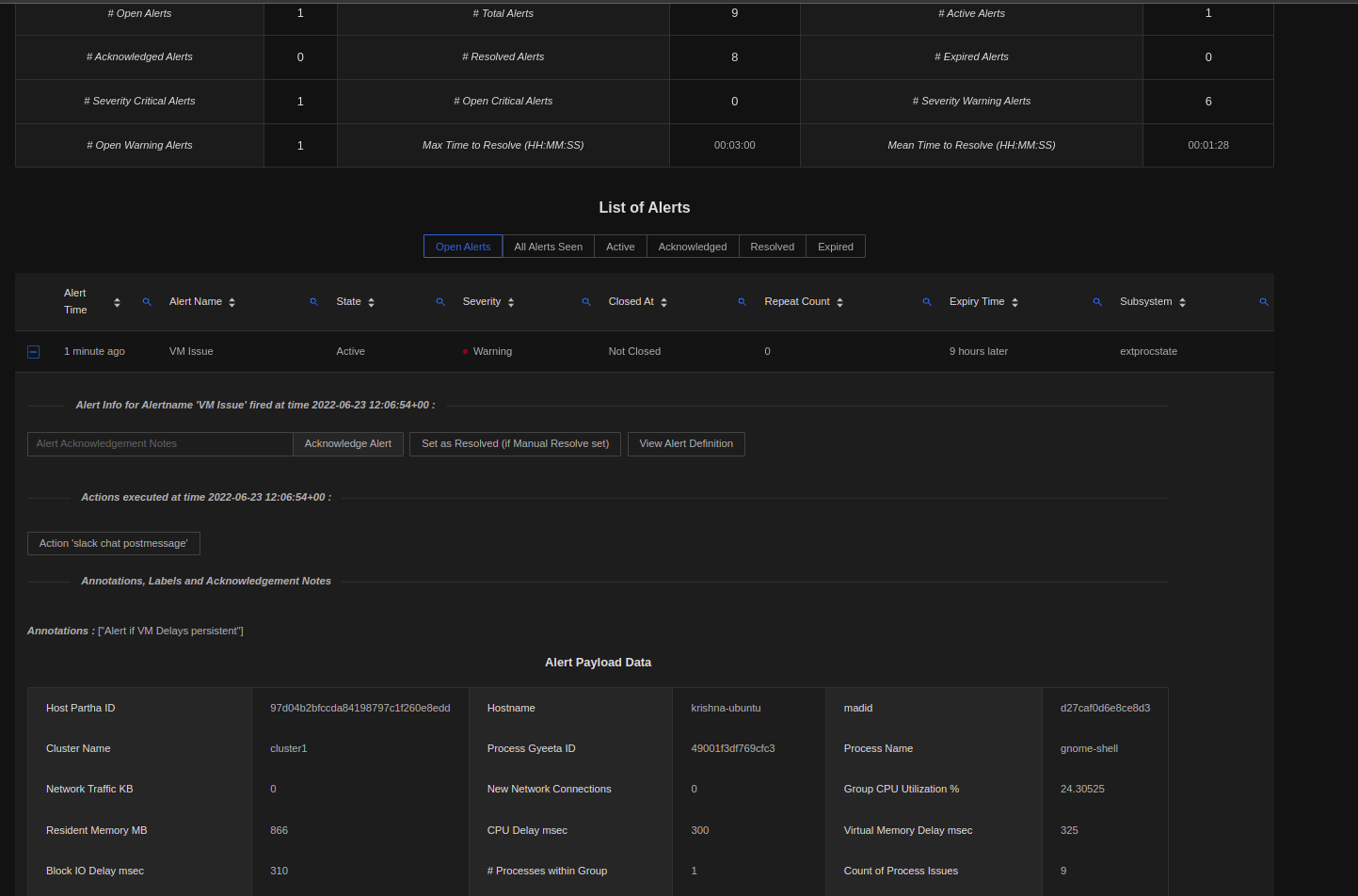Sort by Alert Time column arrows

[117, 302]
